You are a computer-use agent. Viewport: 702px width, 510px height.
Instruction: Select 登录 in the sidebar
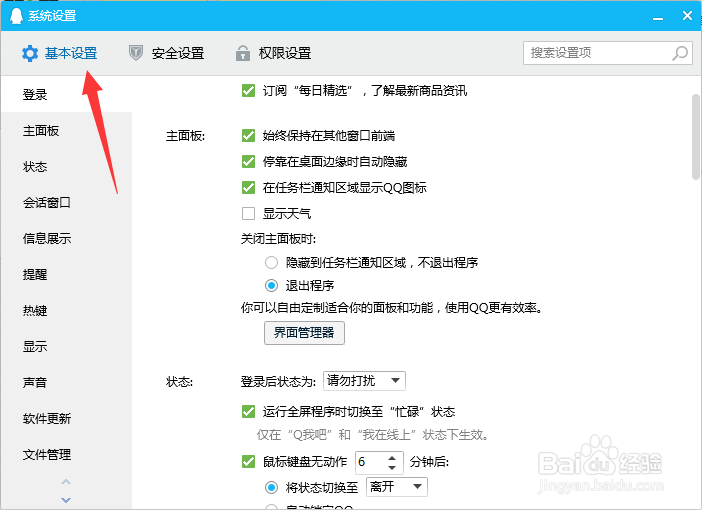pos(66,94)
